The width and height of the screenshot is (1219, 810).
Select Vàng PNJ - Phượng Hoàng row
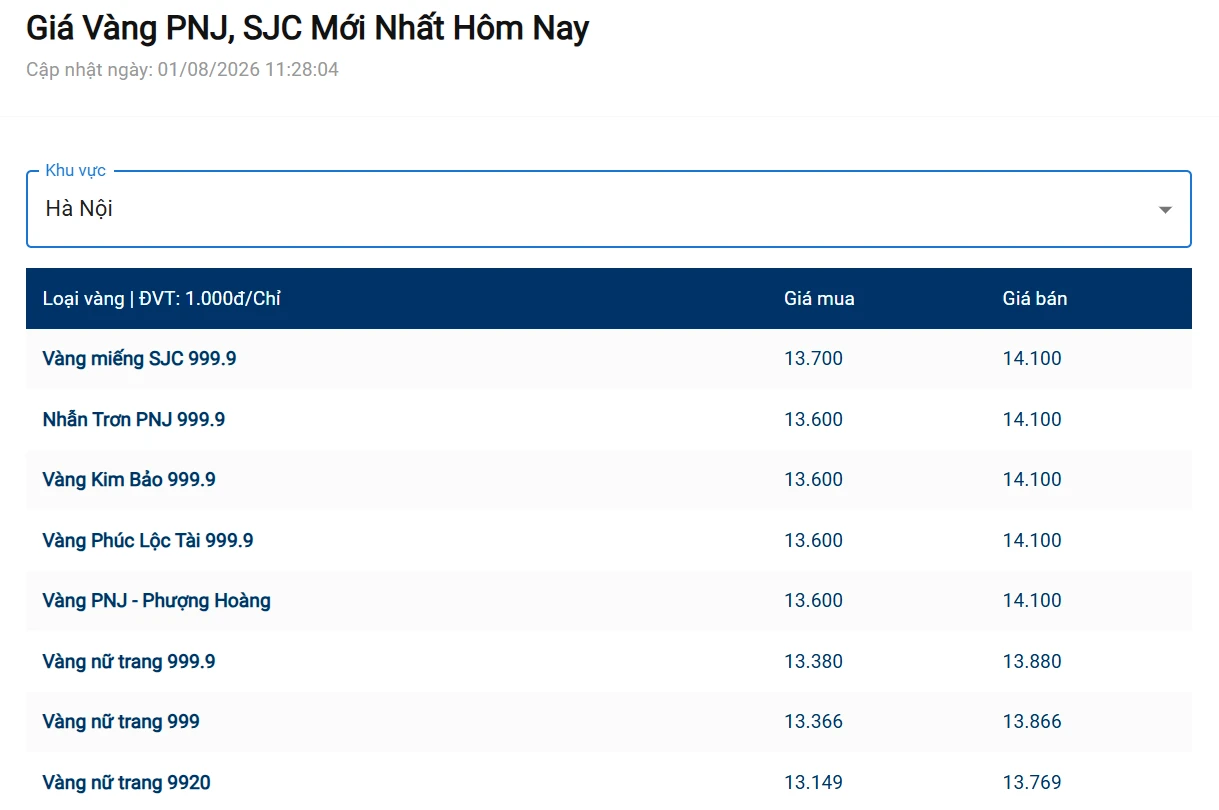(608, 600)
